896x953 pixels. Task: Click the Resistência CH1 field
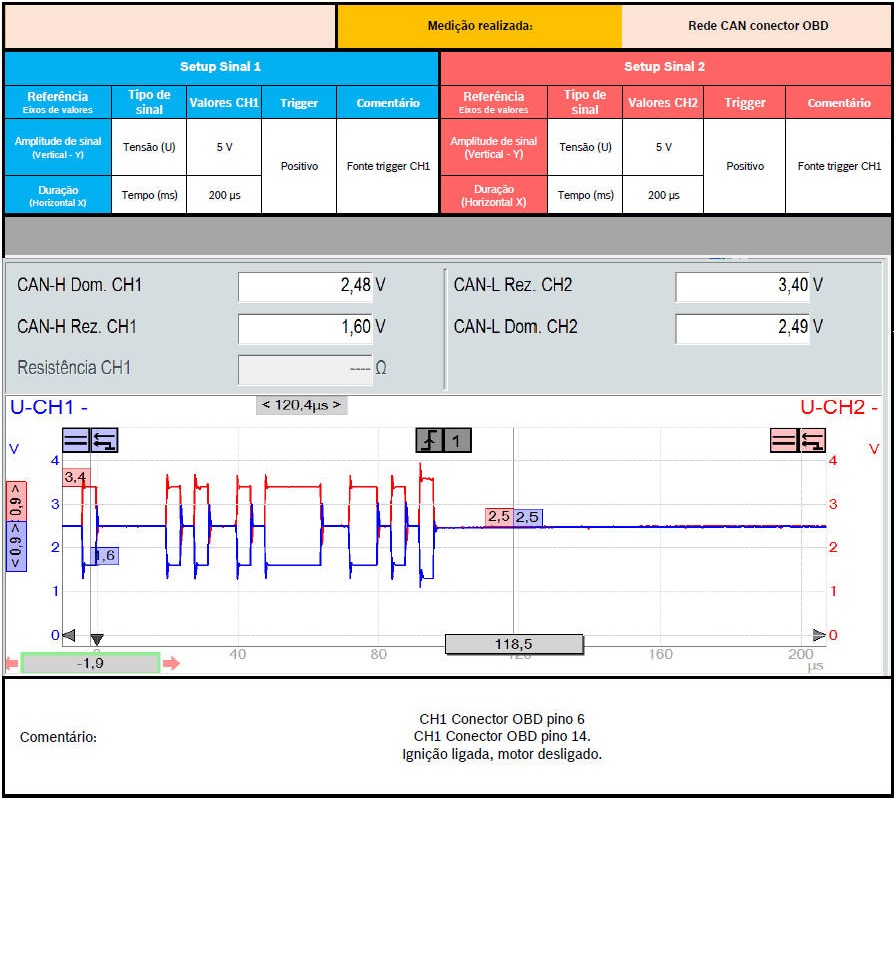tap(304, 369)
